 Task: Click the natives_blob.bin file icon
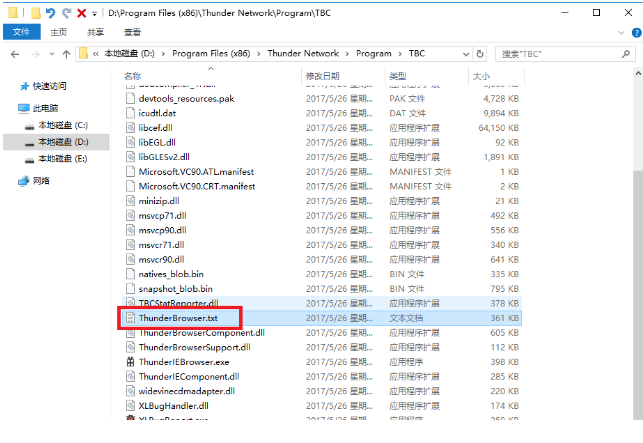pyautogui.click(x=130, y=274)
